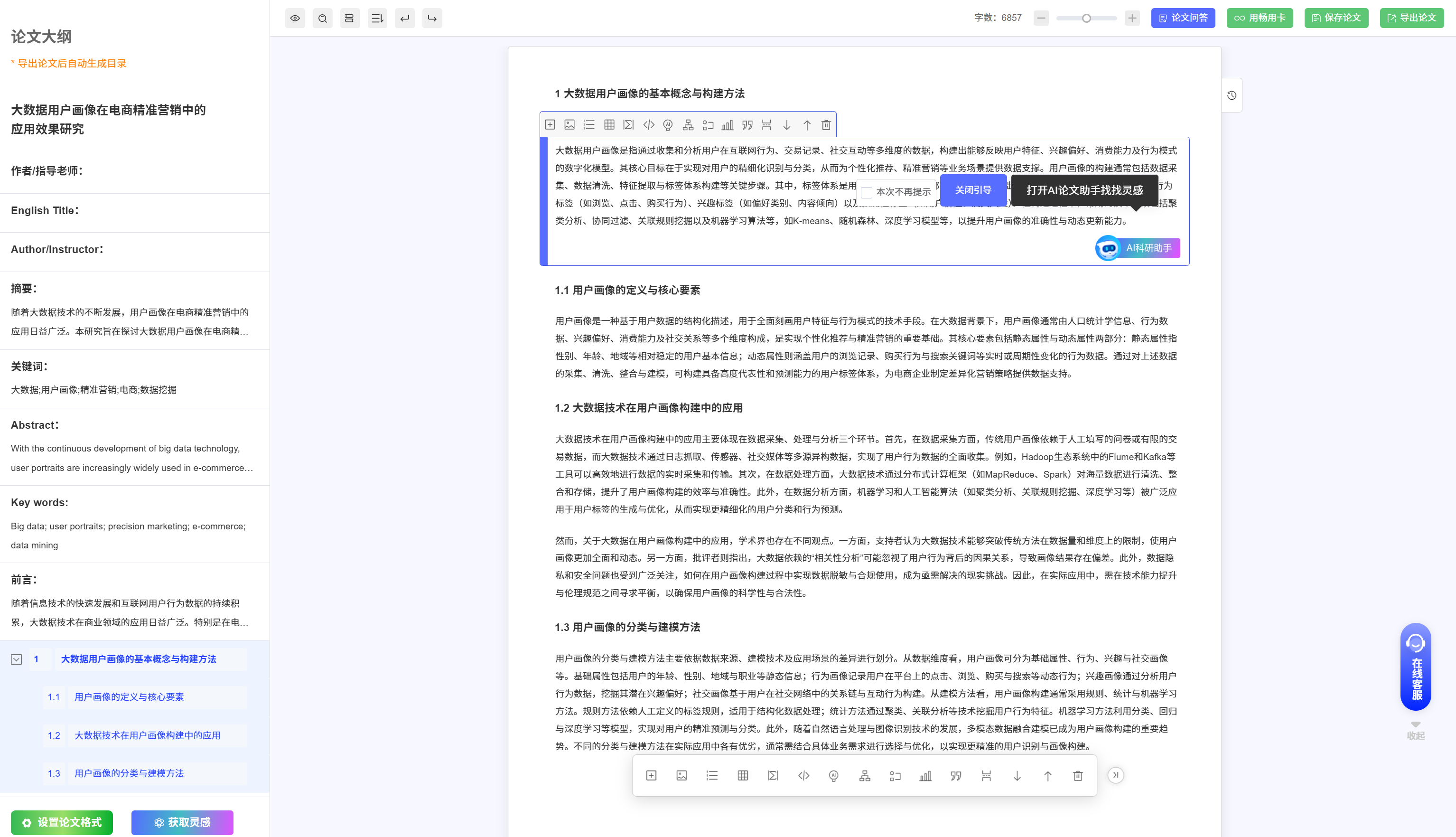
Task: Delete block with trash icon above selected paragraph
Action: pos(826,125)
